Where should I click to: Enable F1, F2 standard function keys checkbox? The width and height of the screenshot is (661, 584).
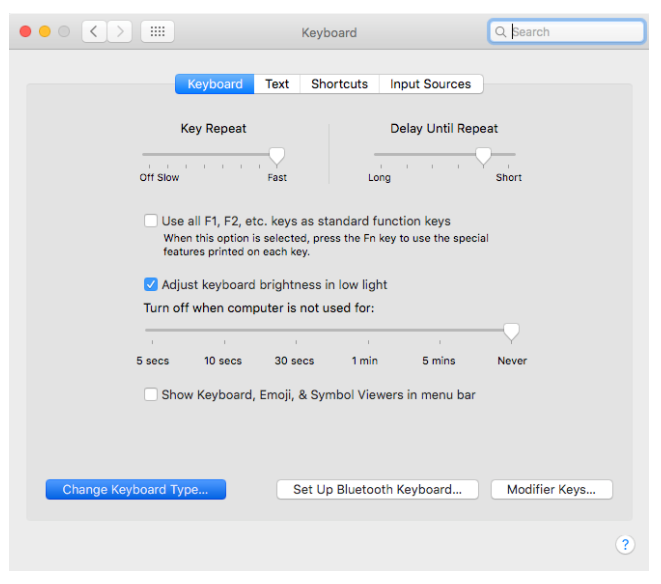[151, 221]
